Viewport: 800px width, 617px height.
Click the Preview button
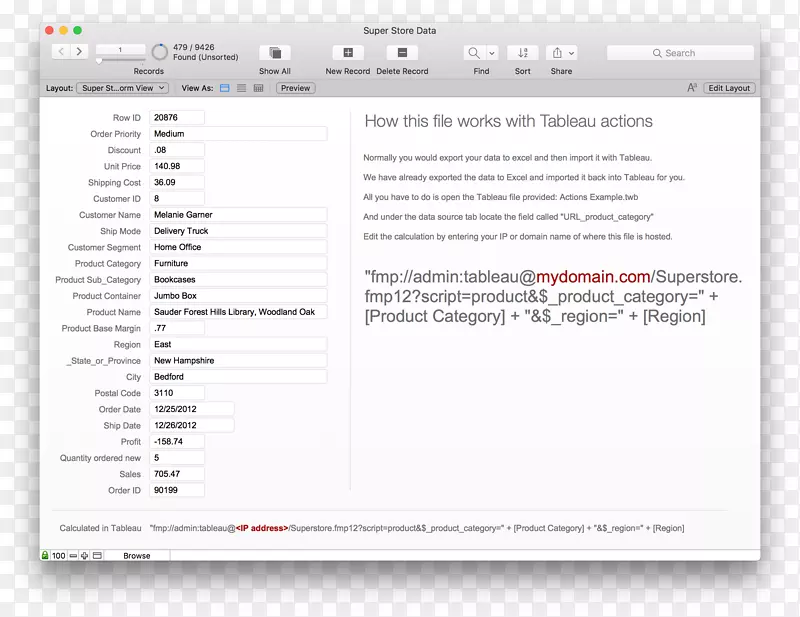point(295,88)
